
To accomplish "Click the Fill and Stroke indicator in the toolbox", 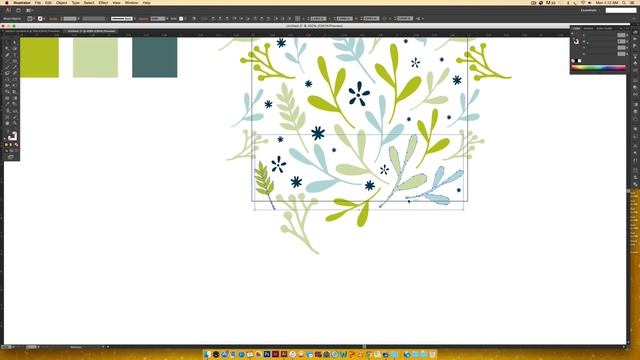I will [x=12, y=136].
